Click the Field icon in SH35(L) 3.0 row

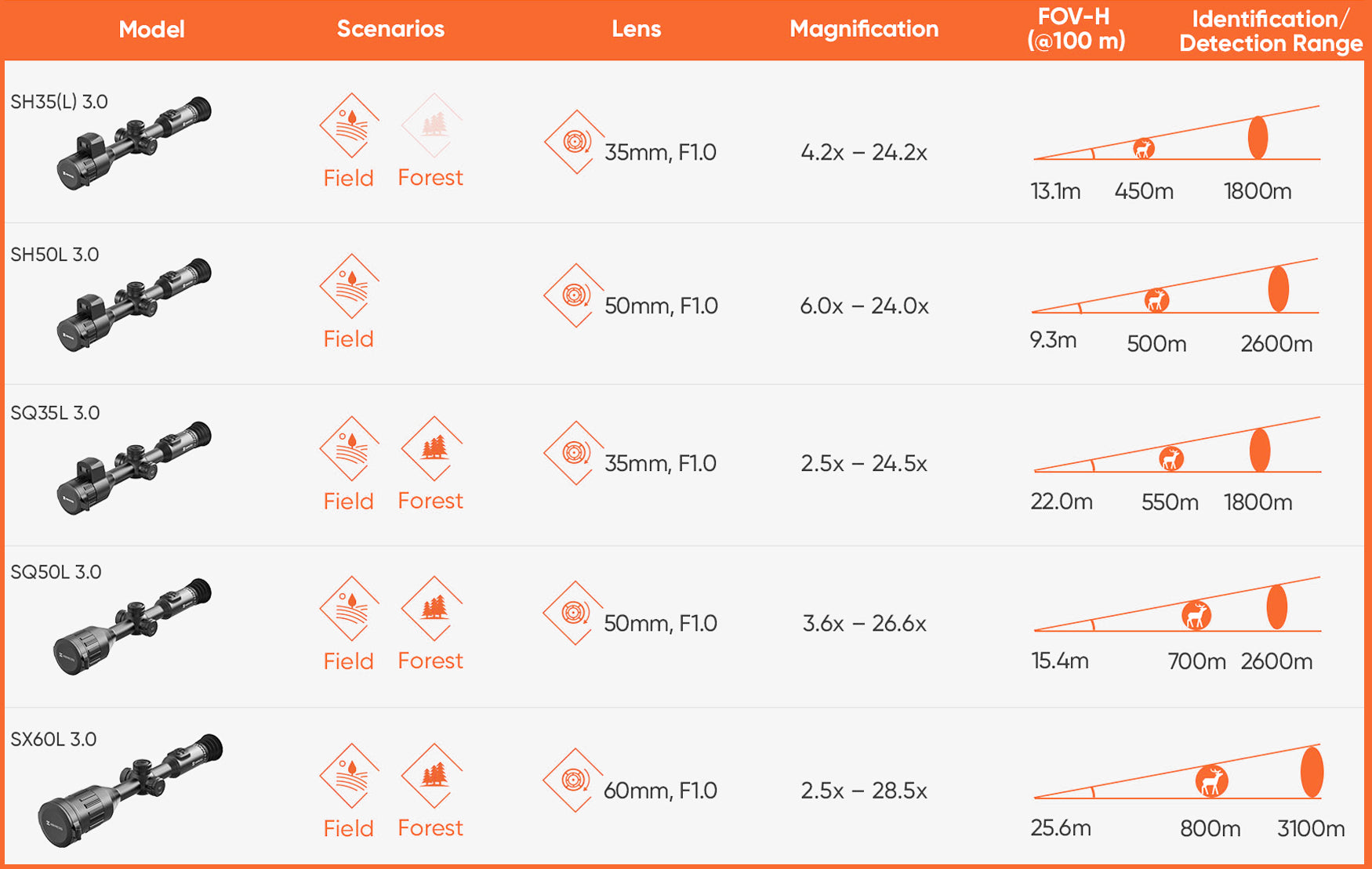tap(350, 125)
